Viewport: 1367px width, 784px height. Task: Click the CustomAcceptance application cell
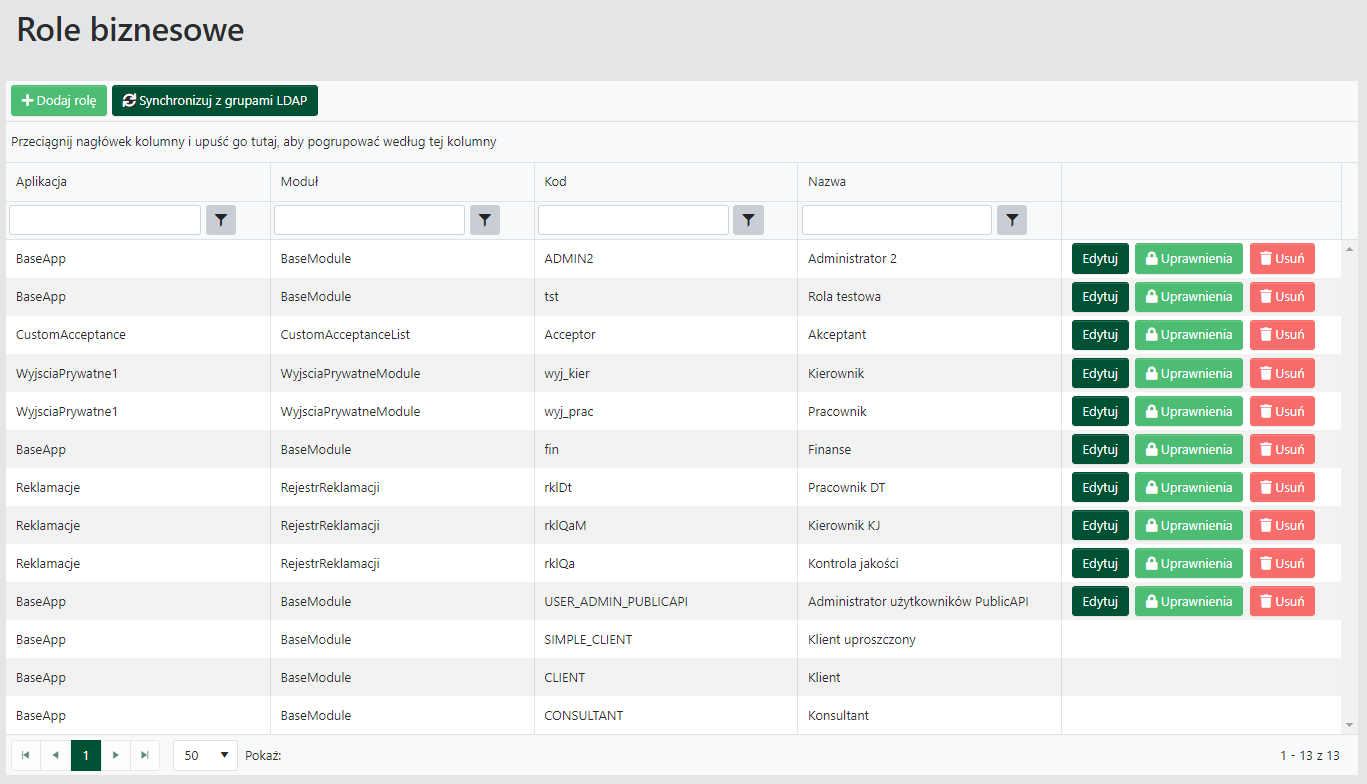click(138, 335)
